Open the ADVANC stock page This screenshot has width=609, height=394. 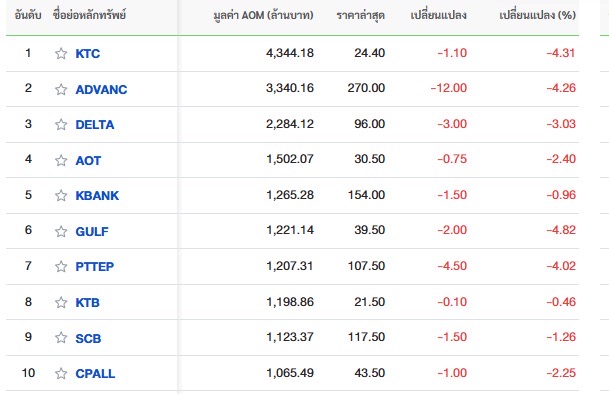(101, 89)
